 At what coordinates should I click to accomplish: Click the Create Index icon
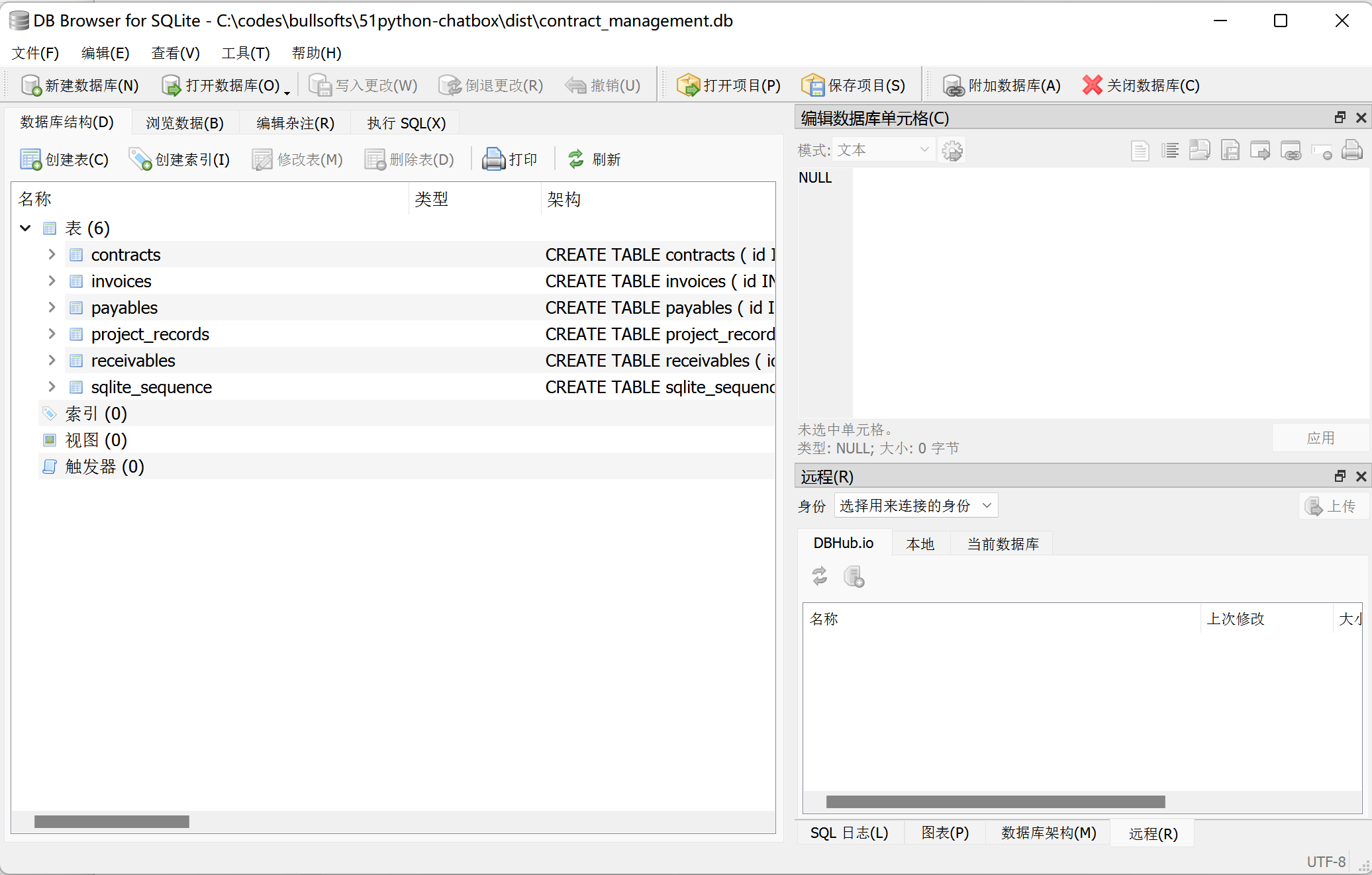140,160
